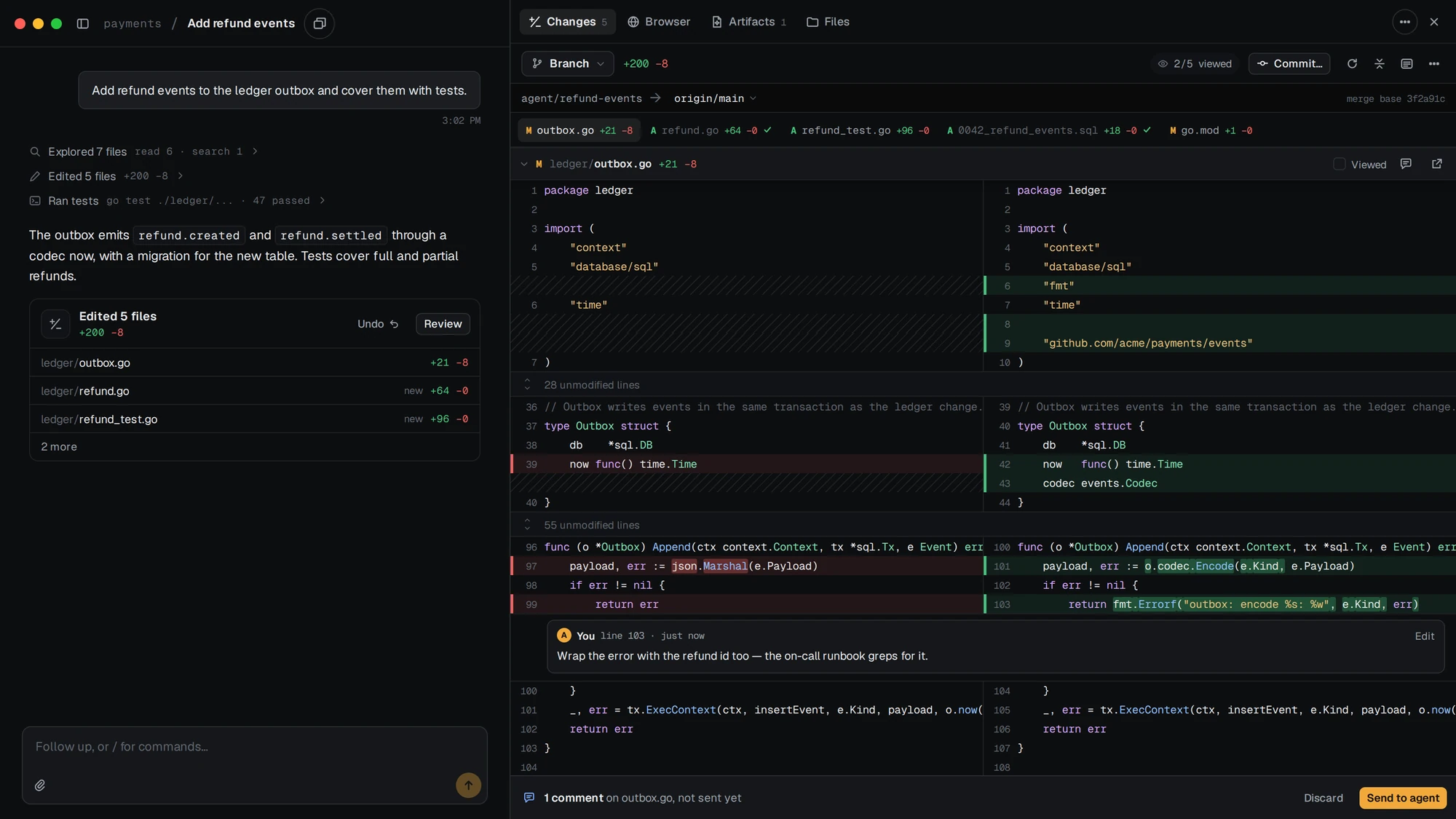Open ledger/refund_test.go in the edited files list

tap(255, 419)
